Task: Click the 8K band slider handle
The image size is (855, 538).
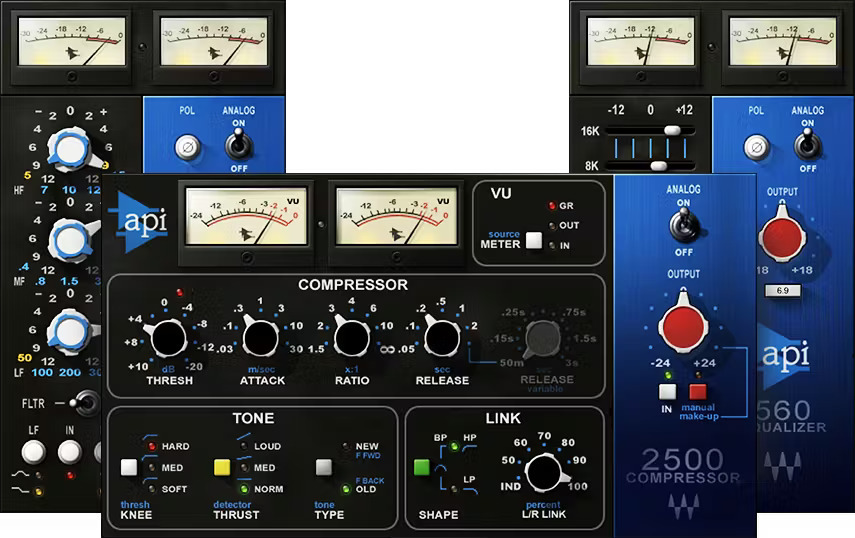Action: [x=659, y=165]
